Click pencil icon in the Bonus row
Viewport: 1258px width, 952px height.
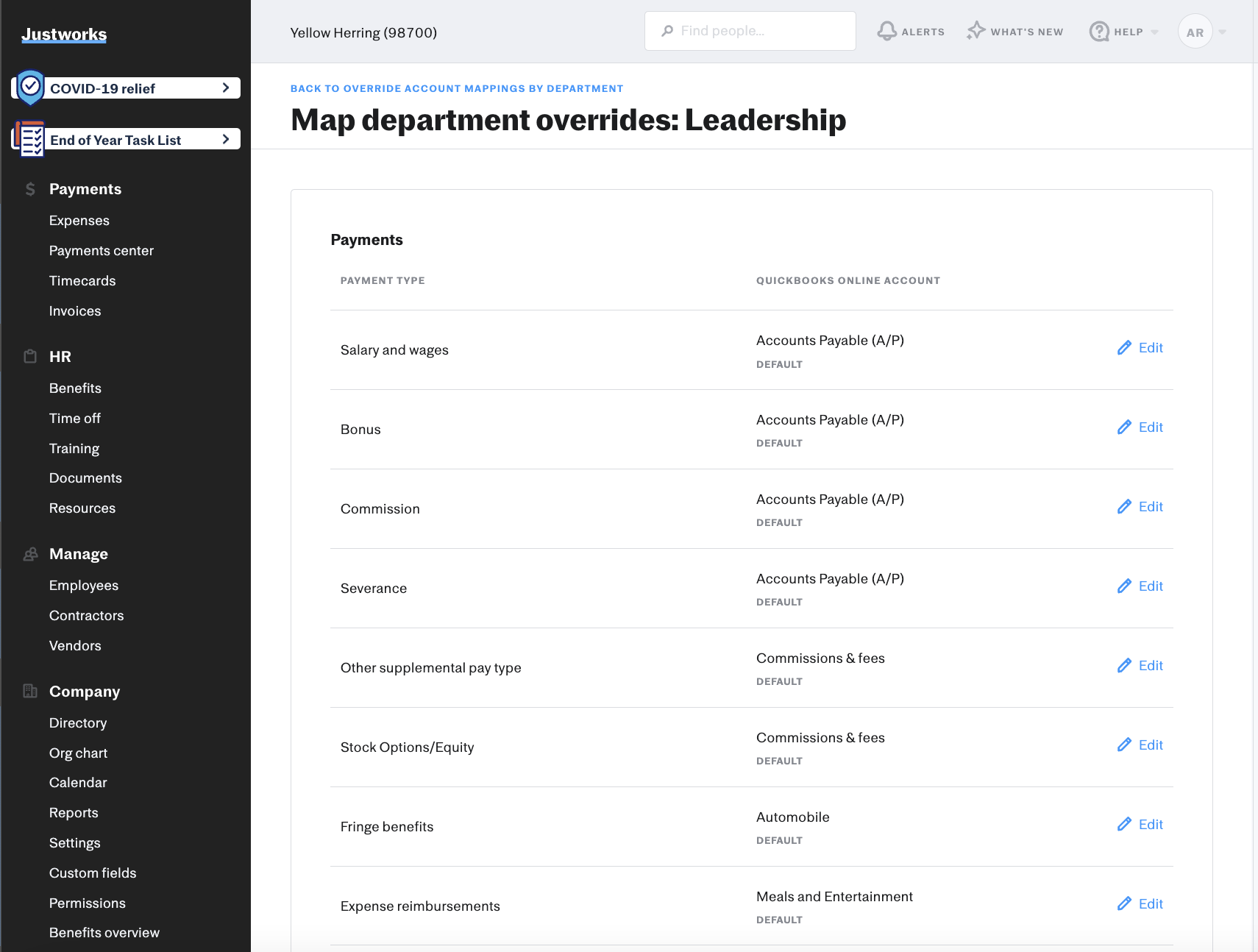coord(1124,427)
